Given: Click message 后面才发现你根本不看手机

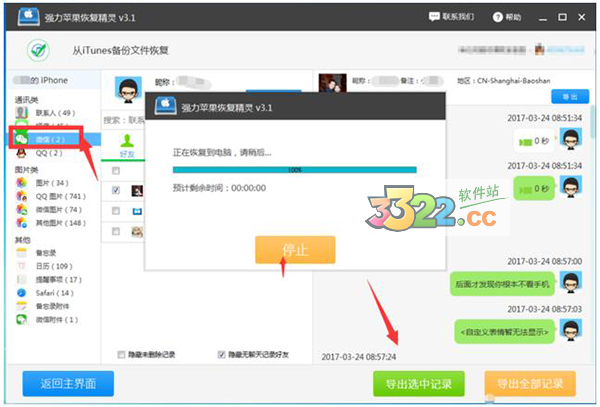Looking at the screenshot, I should point(502,284).
